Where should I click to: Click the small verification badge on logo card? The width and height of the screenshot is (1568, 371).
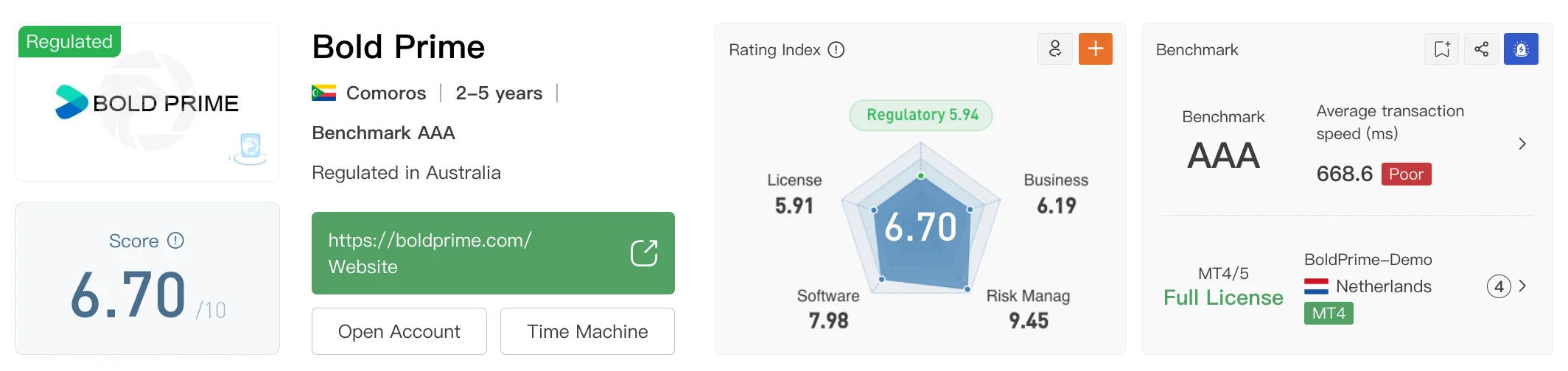coord(249,149)
